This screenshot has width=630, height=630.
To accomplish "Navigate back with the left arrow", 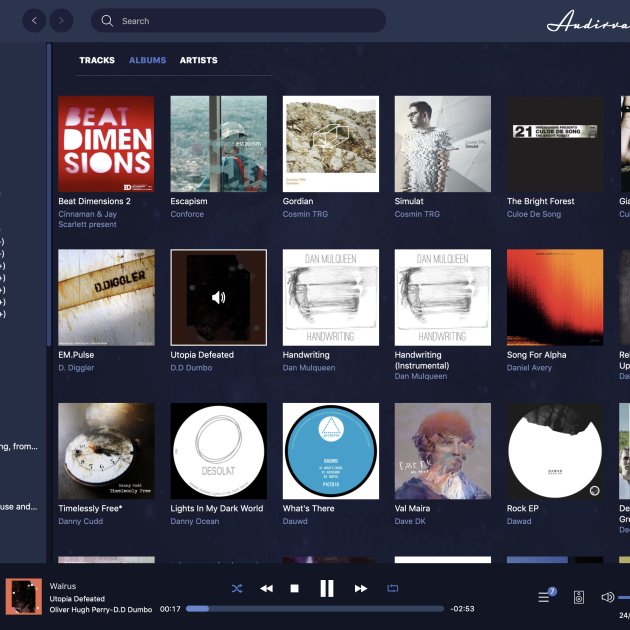I will click(x=35, y=20).
